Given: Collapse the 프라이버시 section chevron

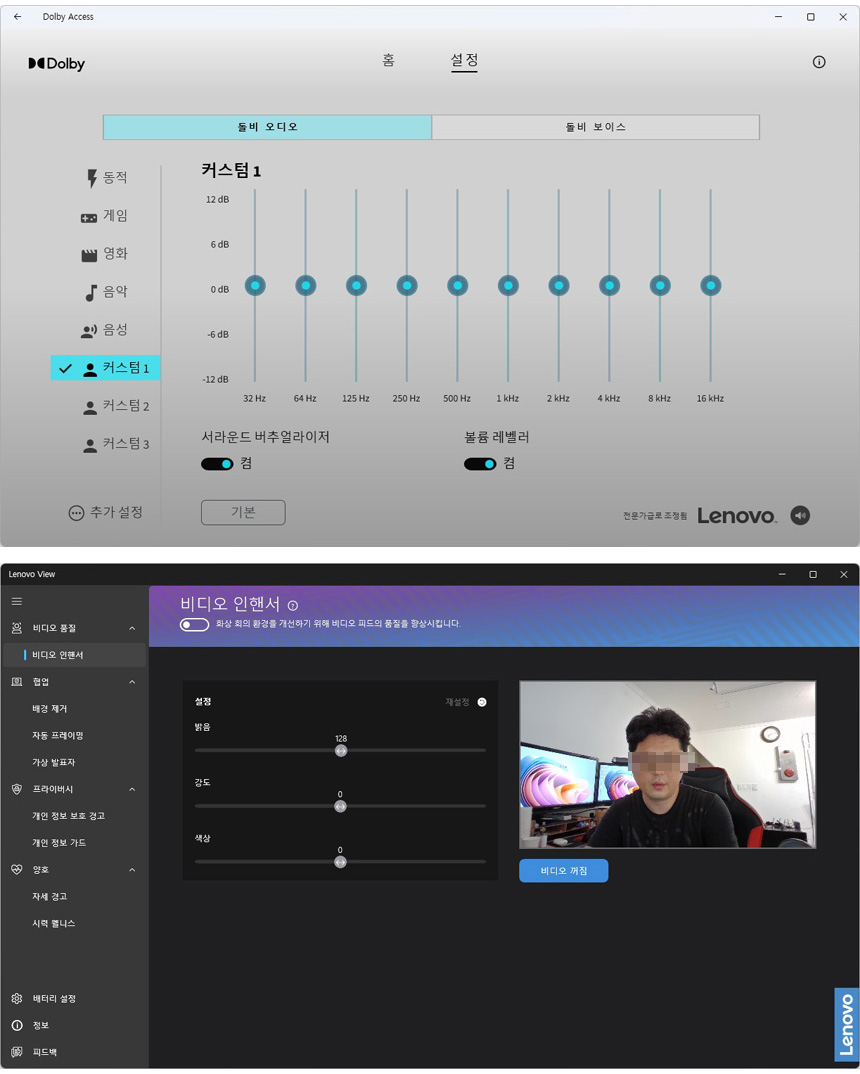Looking at the screenshot, I should (x=132, y=789).
